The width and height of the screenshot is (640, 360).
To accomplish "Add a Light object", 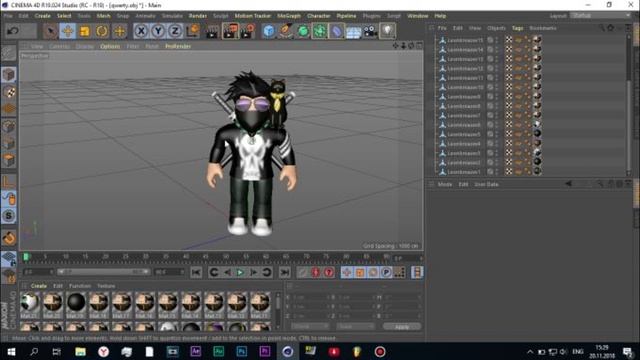I will point(388,31).
